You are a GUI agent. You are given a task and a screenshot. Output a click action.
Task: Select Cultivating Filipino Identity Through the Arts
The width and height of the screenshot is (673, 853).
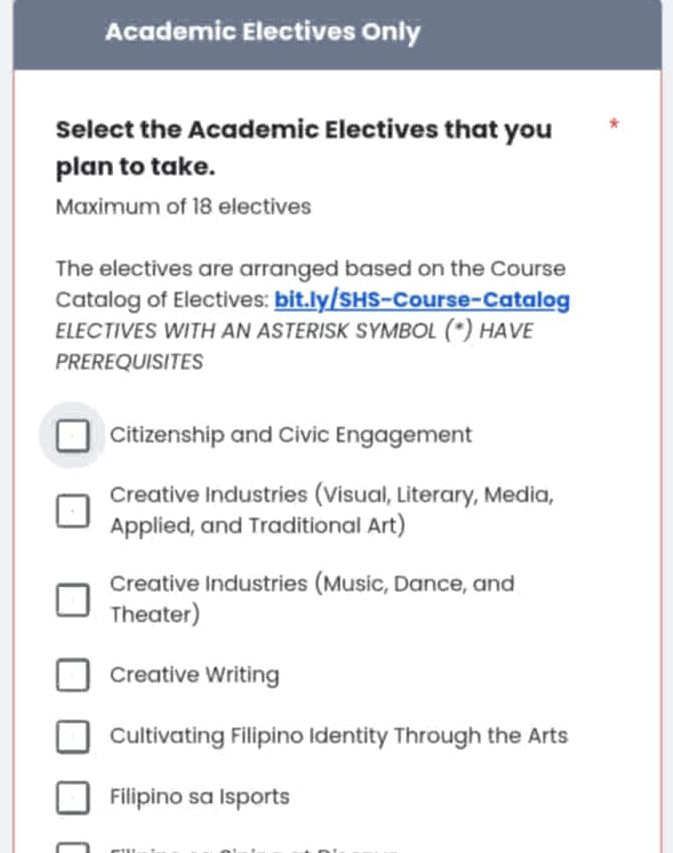pyautogui.click(x=72, y=736)
